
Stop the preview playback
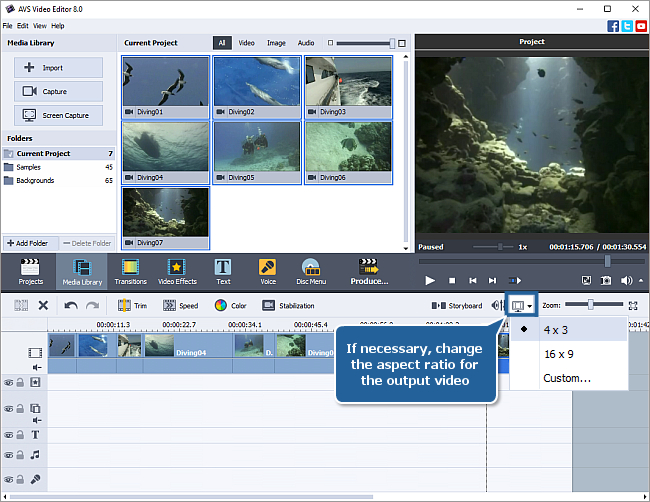452,281
